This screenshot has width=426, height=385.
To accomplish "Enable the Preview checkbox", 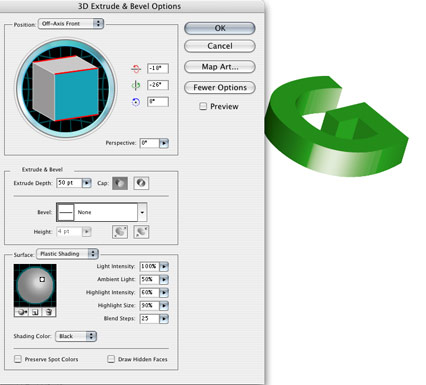I will pos(203,106).
